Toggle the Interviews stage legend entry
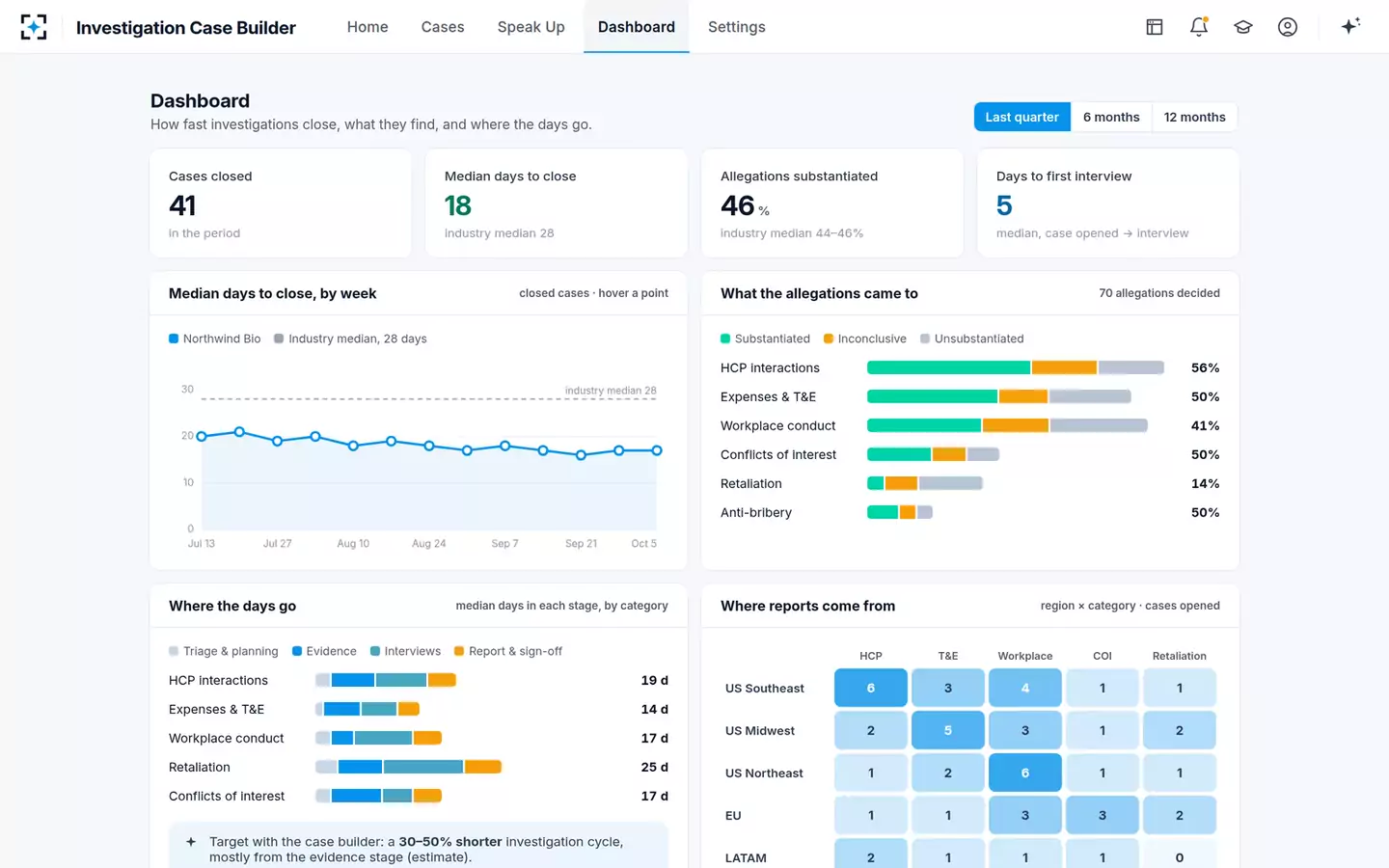The height and width of the screenshot is (868, 1389). [x=405, y=651]
